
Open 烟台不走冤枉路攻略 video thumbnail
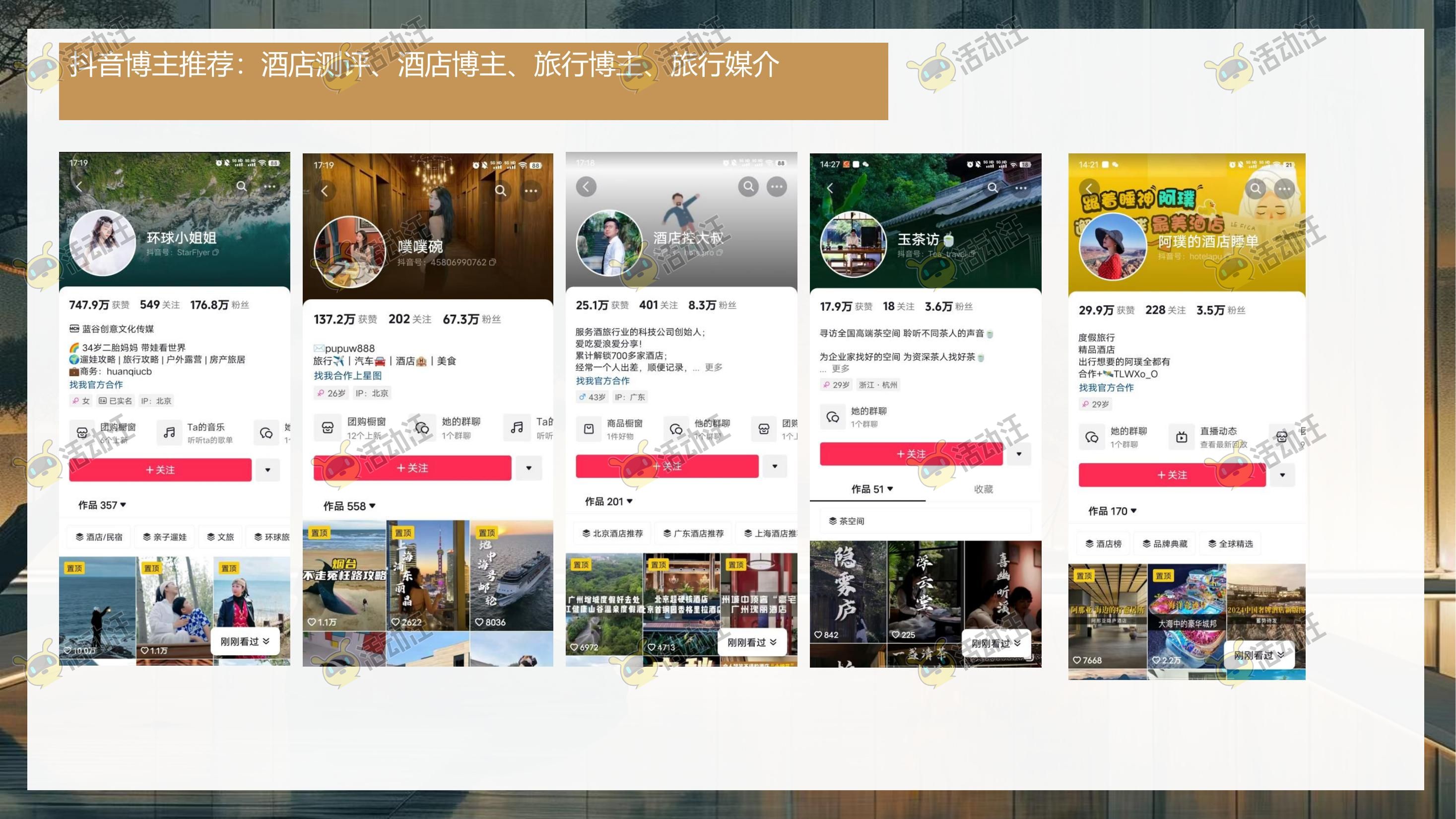pyautogui.click(x=344, y=575)
